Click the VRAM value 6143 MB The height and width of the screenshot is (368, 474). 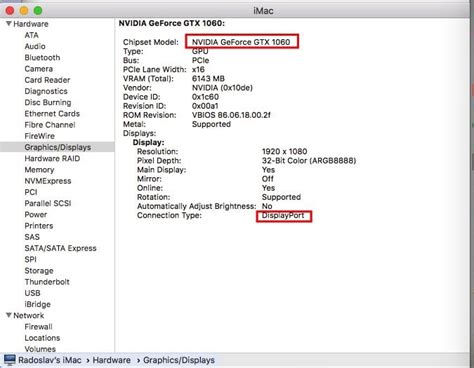click(x=208, y=78)
